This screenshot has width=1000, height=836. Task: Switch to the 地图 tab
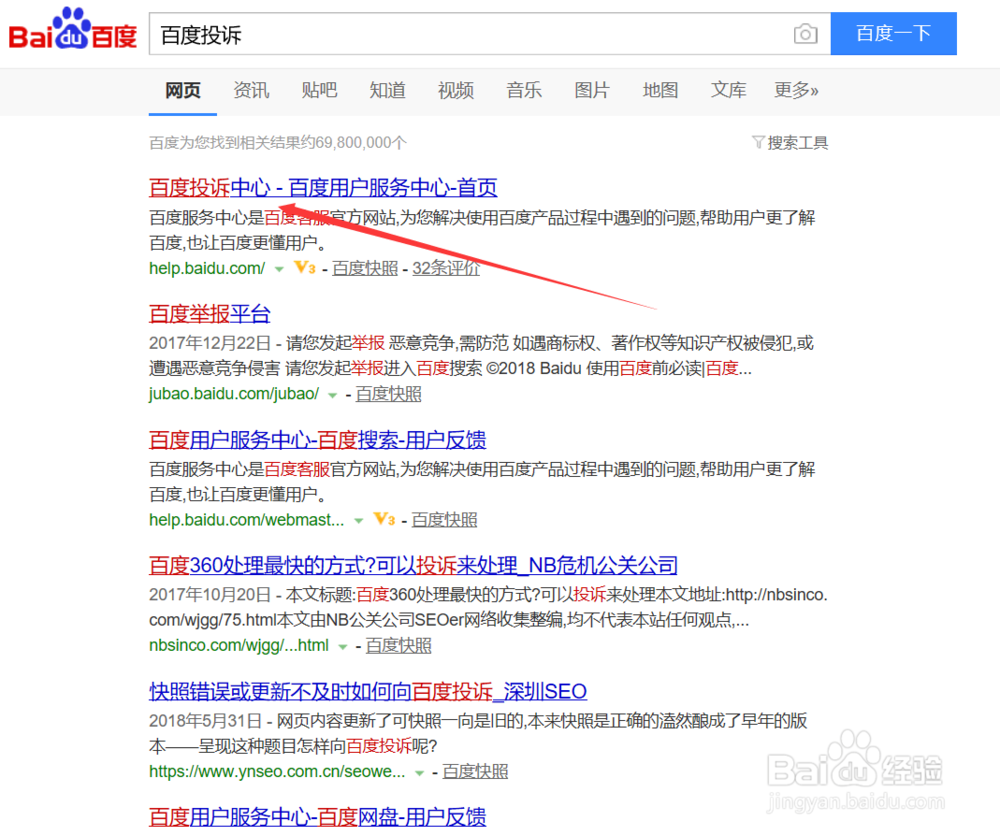point(660,90)
